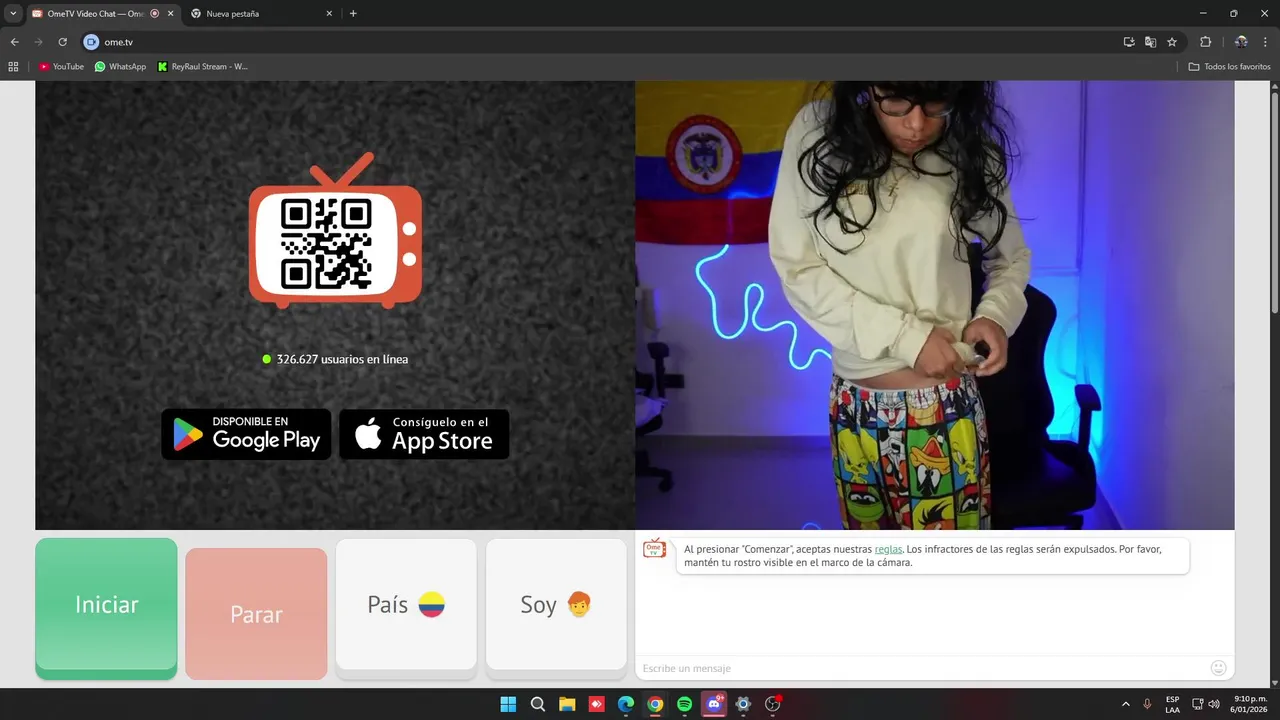Screen dimensions: 1280x720
Task: Open the Todos los favoritos folder
Action: (1229, 66)
